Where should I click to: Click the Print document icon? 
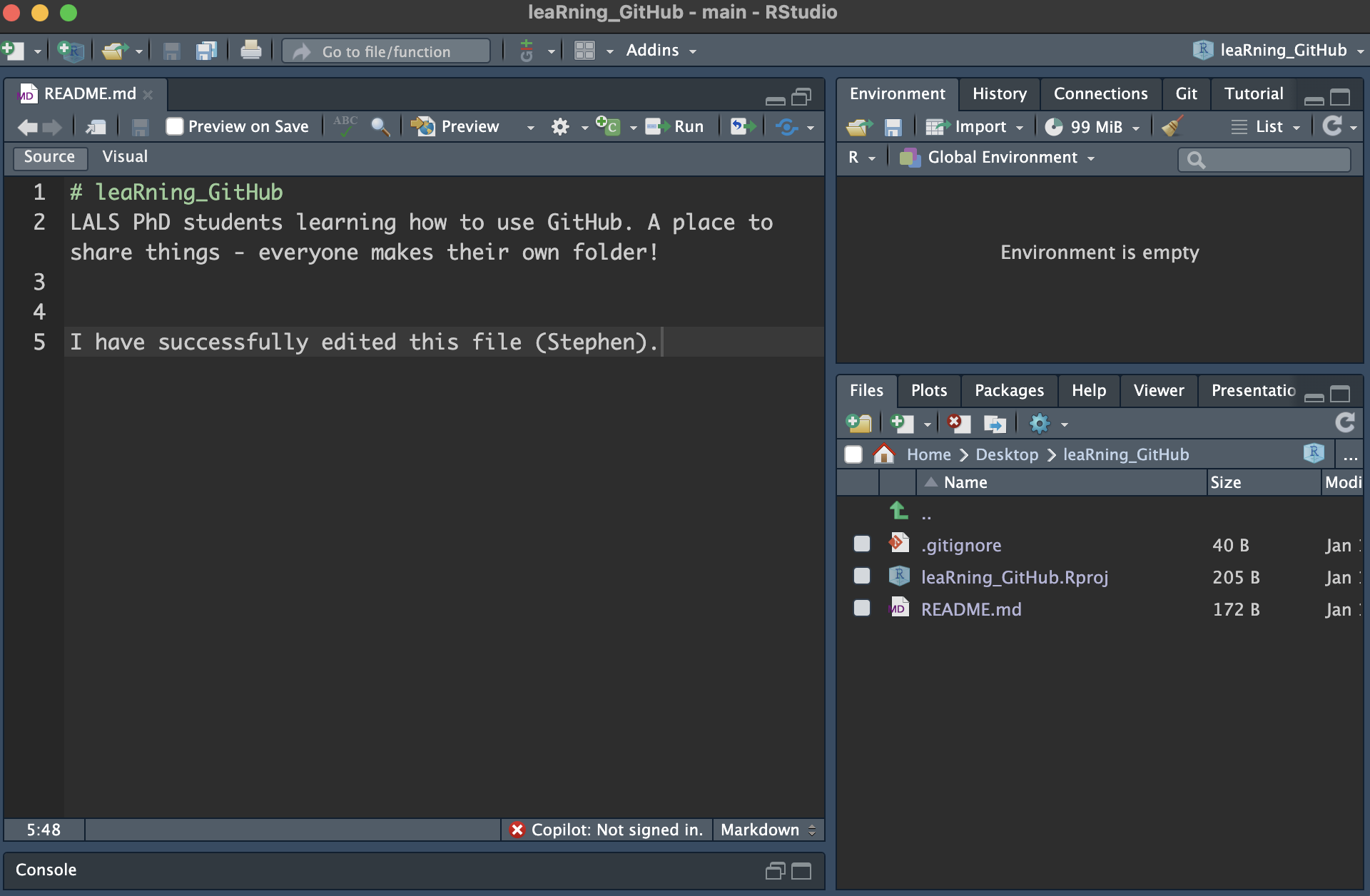(x=250, y=51)
